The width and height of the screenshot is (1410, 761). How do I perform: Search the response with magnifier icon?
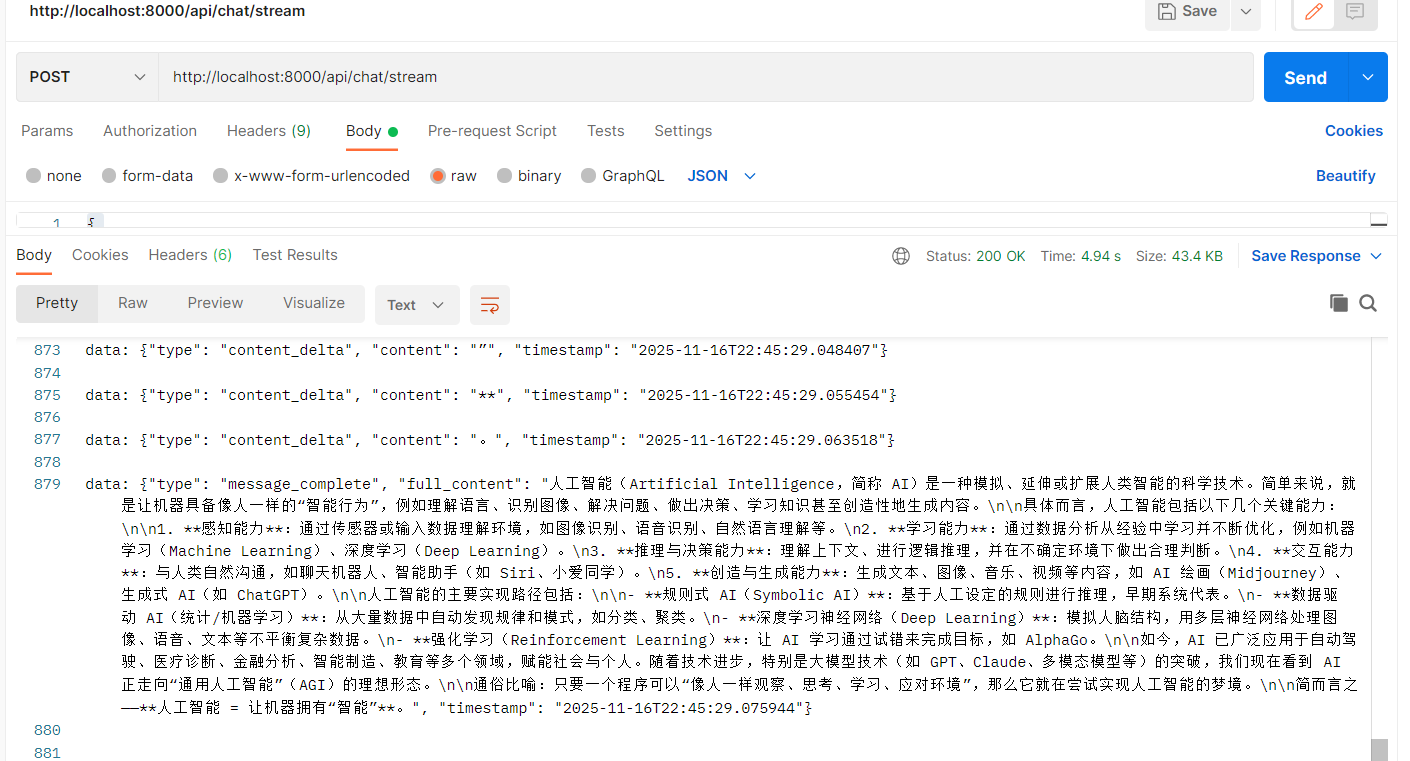coord(1368,303)
